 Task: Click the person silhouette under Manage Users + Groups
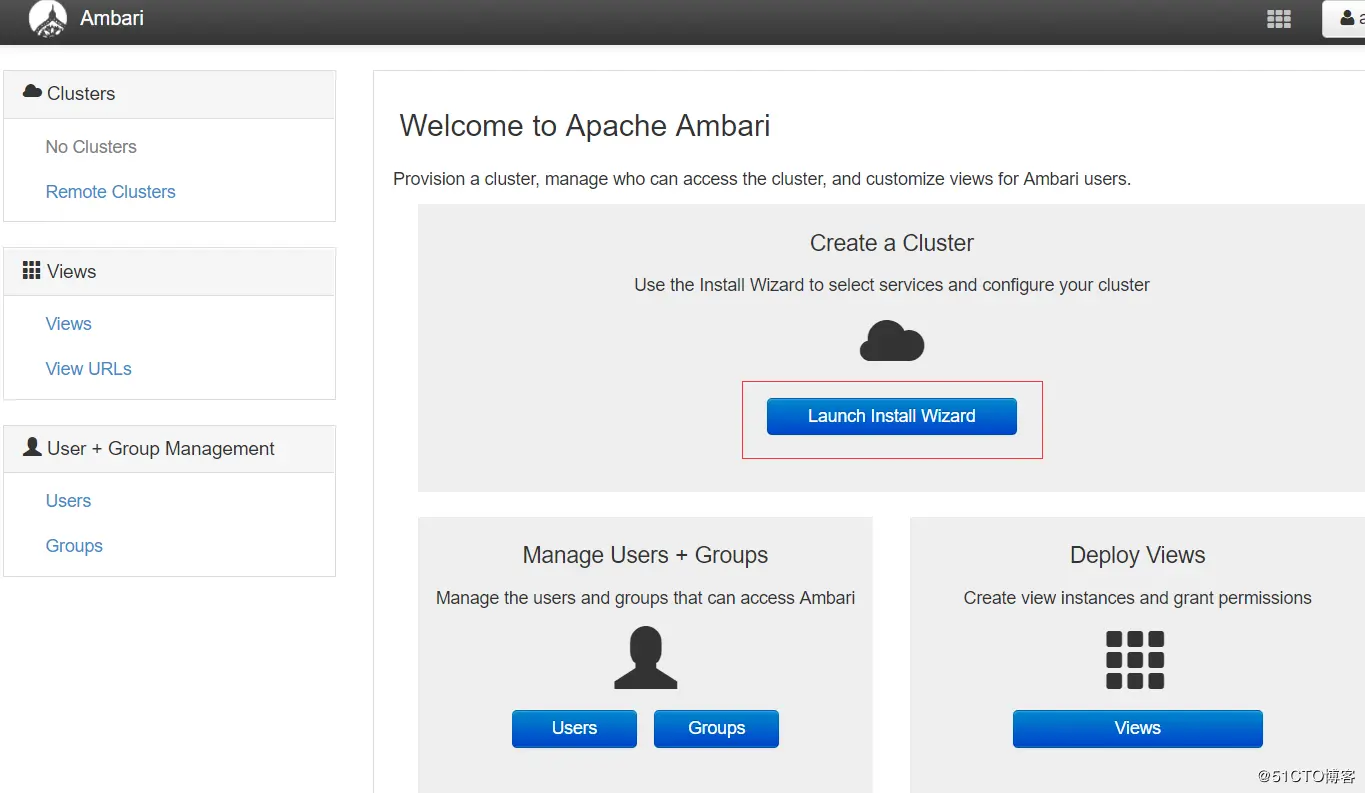pos(645,657)
